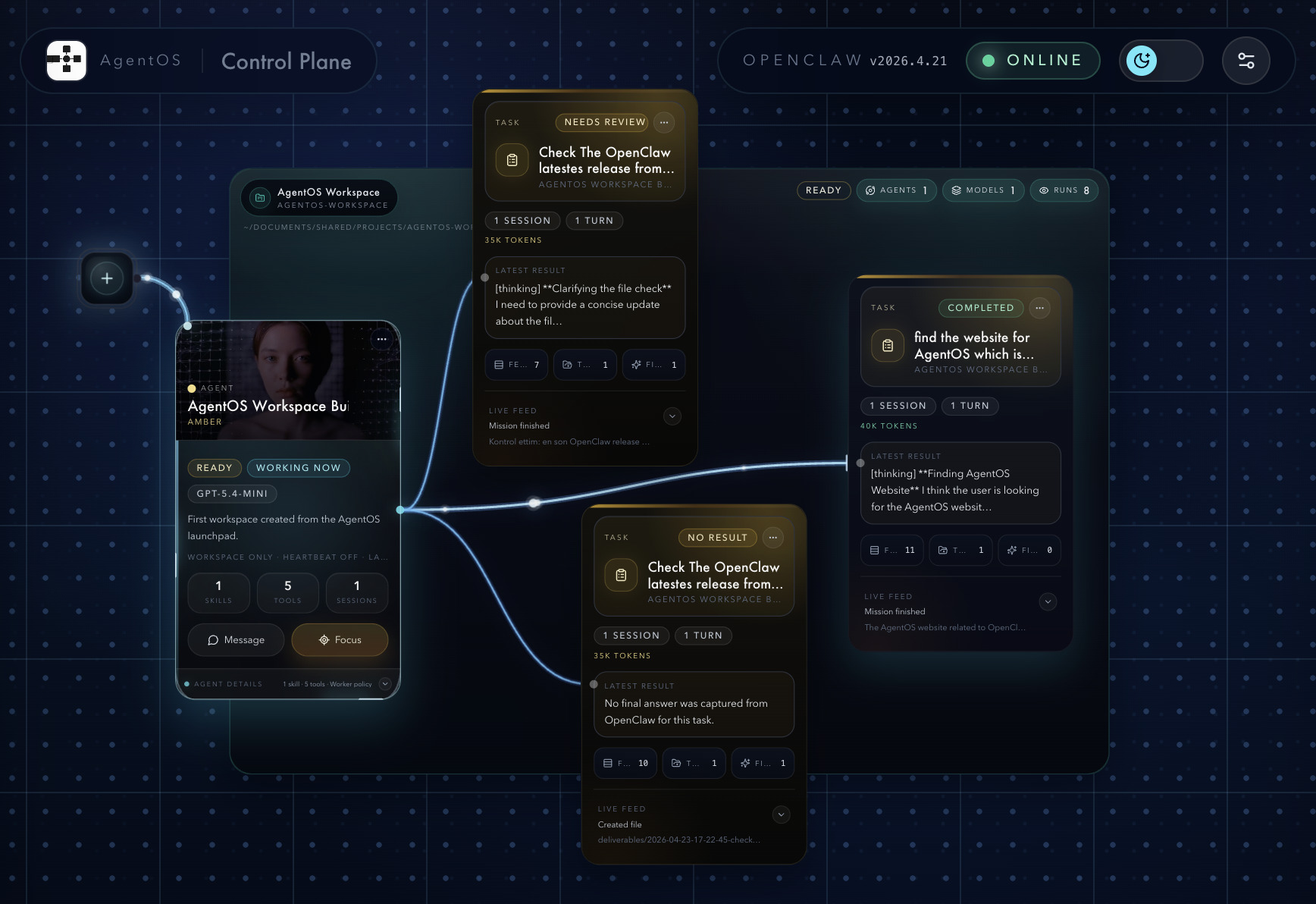Click the eye icon in RUNS chip
The height and width of the screenshot is (904, 1316).
pyautogui.click(x=1044, y=190)
